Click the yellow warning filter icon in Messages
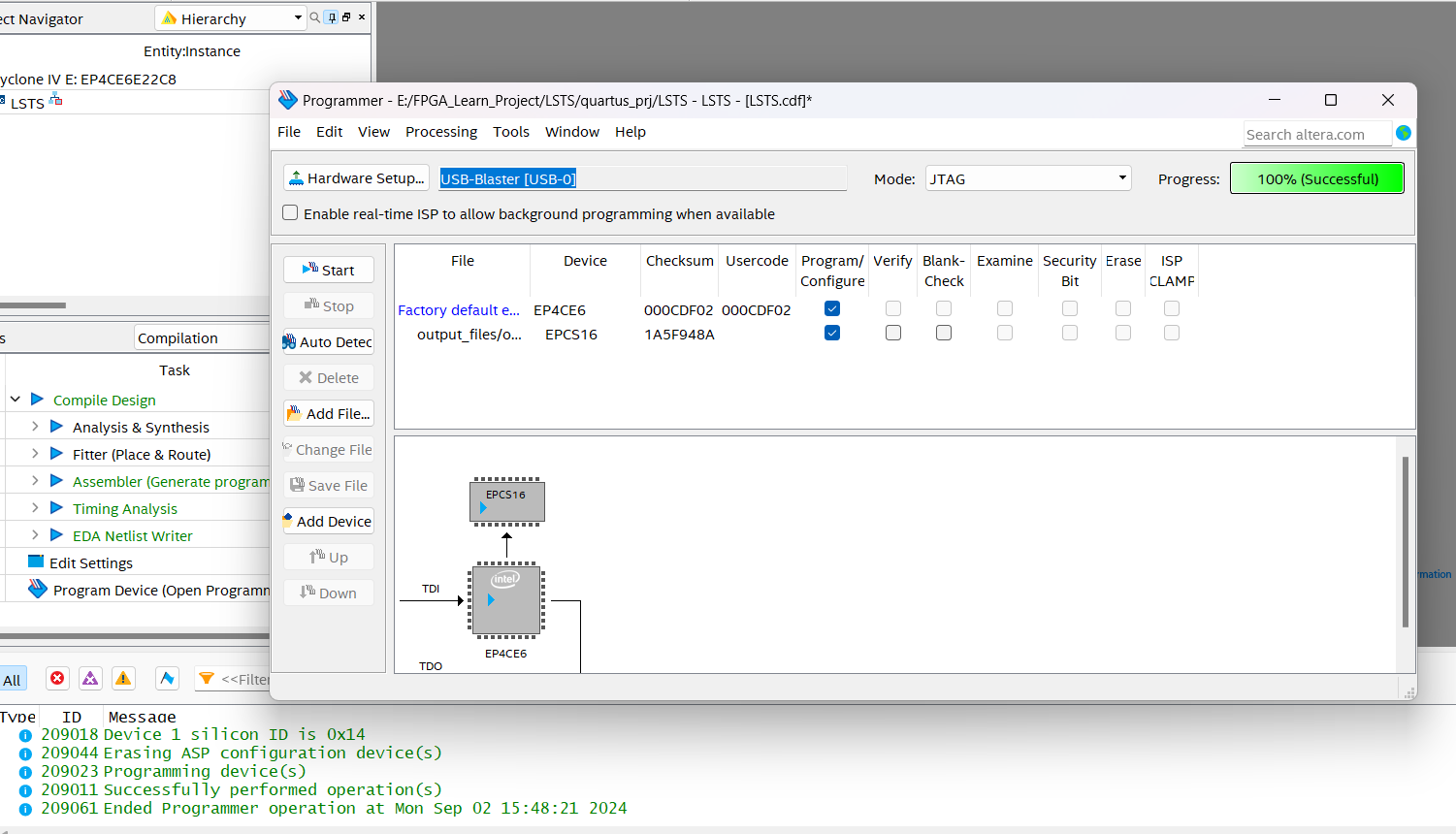This screenshot has width=1456, height=834. [123, 678]
